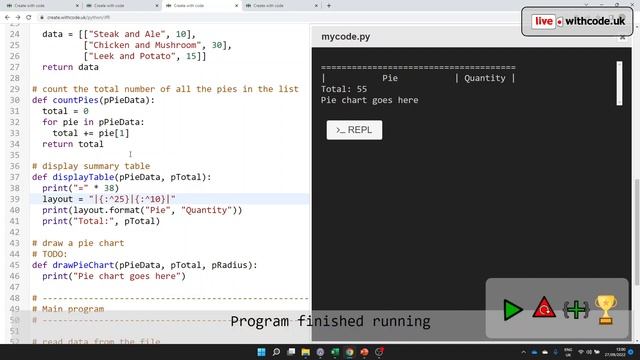Click the 'Quantity' header in output table

coord(484,78)
